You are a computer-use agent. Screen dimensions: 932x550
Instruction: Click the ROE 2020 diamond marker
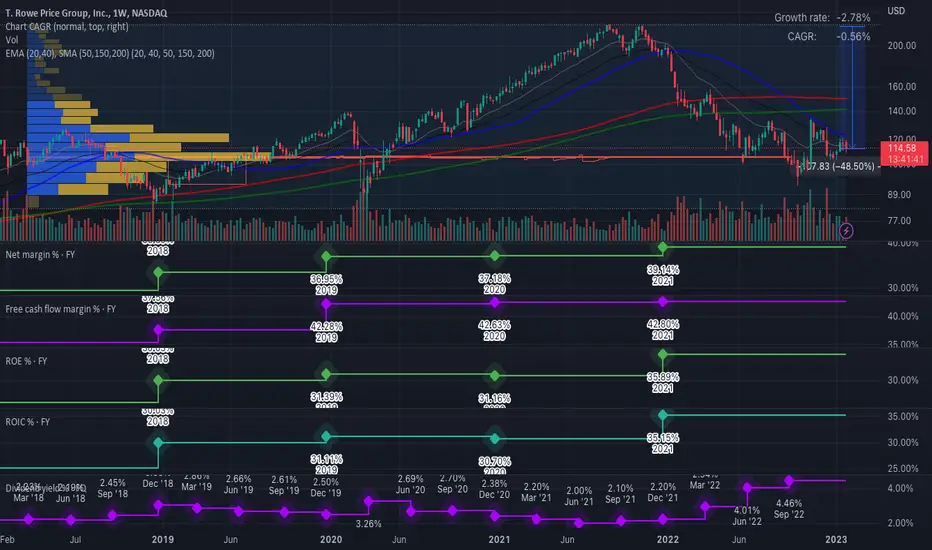coord(495,375)
